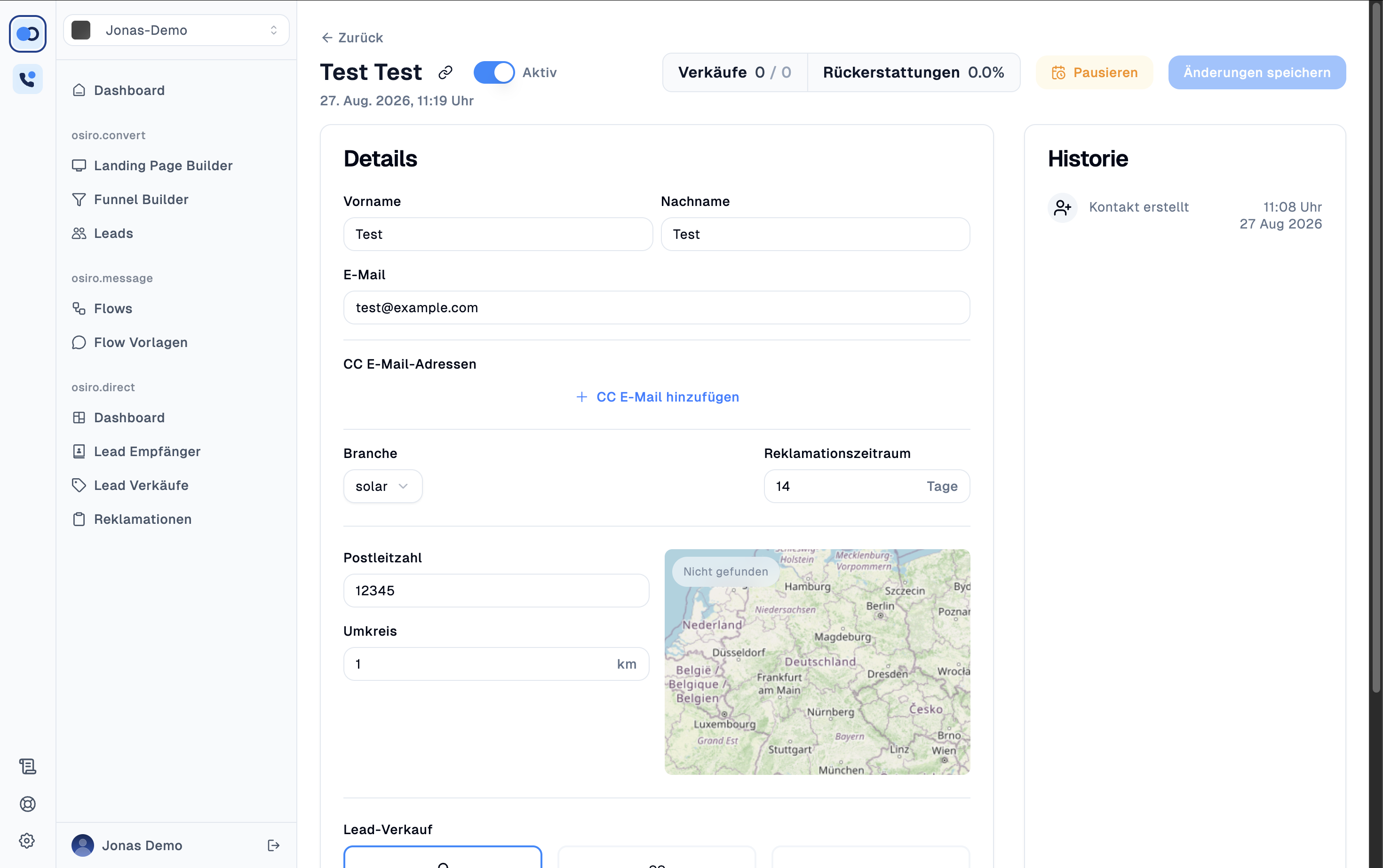This screenshot has height=868, width=1383.
Task: Open Flow Vorlagen
Action: click(141, 342)
